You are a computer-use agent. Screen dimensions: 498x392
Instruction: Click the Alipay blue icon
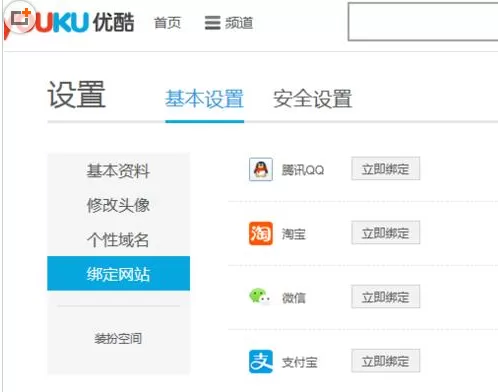pyautogui.click(x=261, y=361)
